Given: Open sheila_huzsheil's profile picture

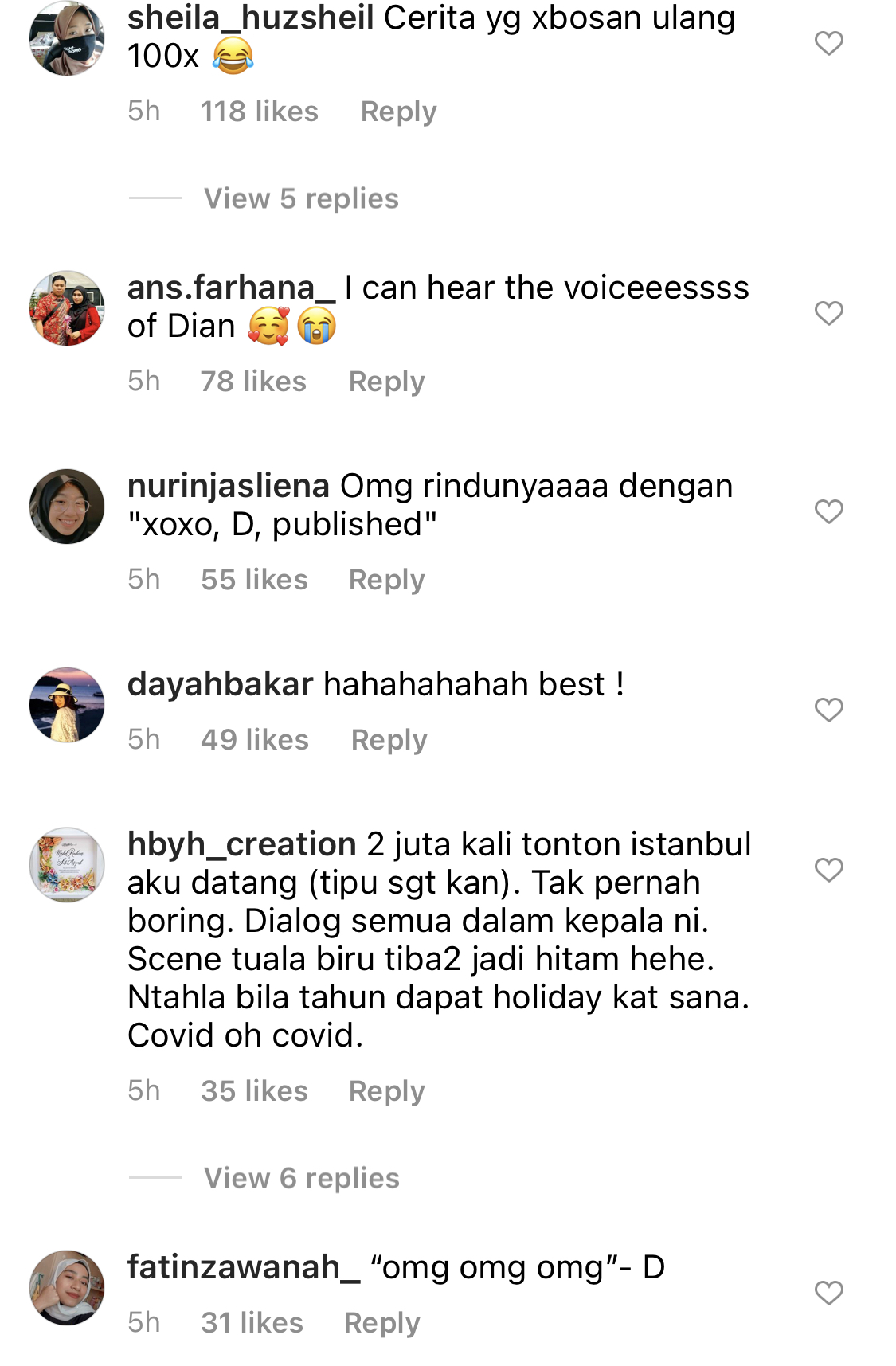Looking at the screenshot, I should click(x=67, y=38).
